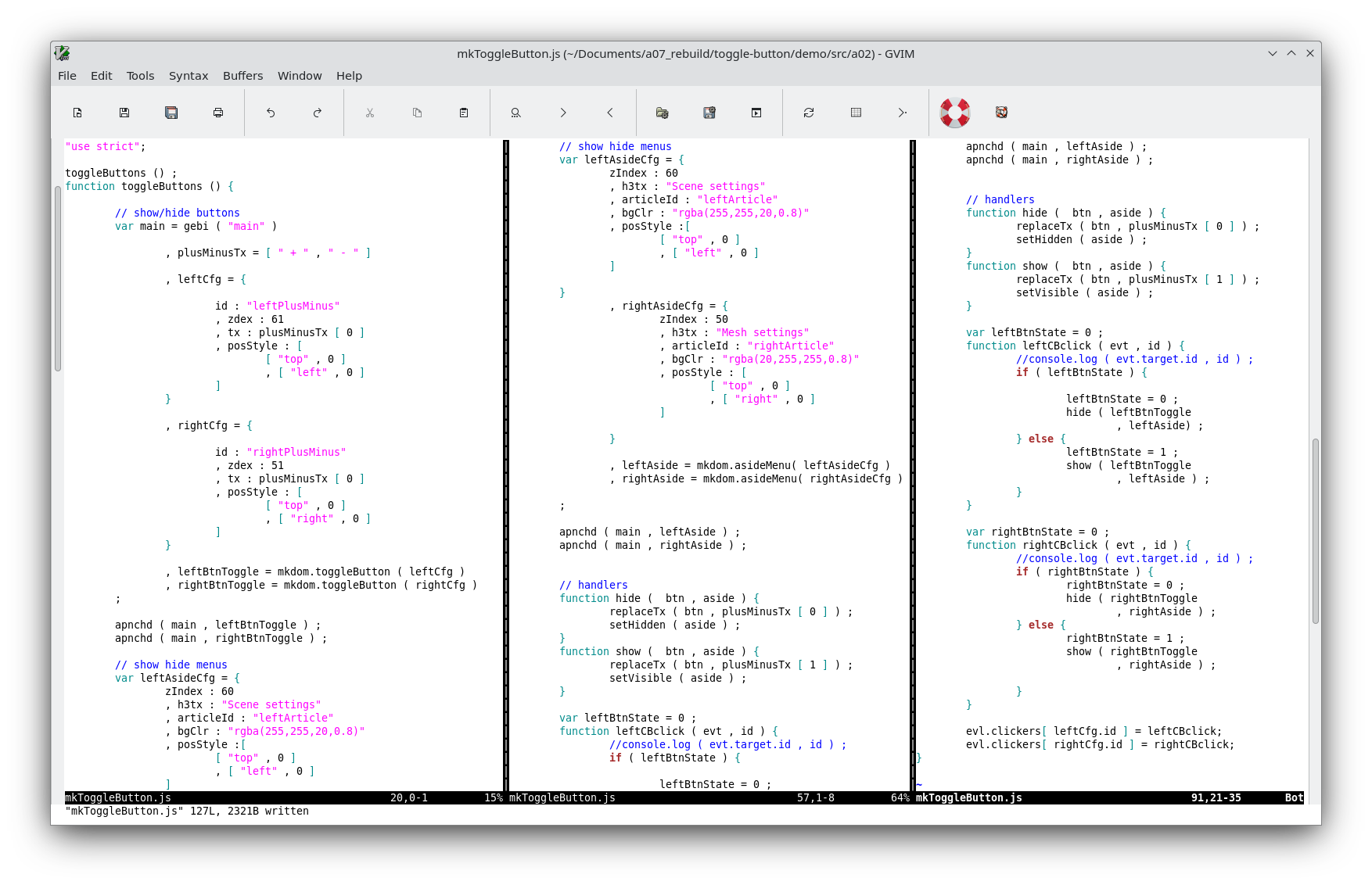Run Make with the toolbar icon
The width and height of the screenshot is (1372, 885).
click(x=809, y=113)
